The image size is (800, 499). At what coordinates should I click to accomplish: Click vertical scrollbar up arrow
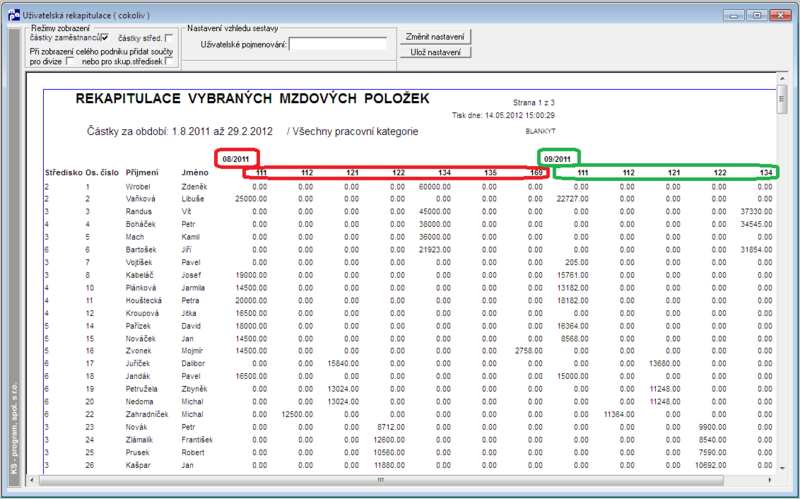[x=782, y=78]
